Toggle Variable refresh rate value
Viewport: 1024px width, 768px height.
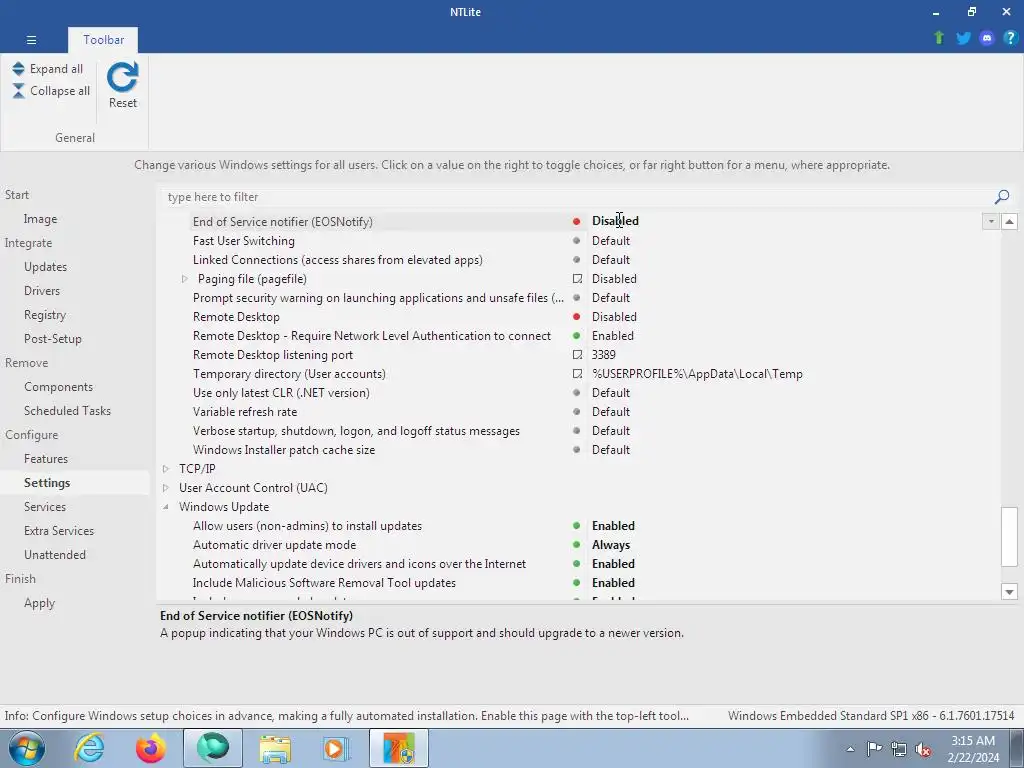[611, 411]
